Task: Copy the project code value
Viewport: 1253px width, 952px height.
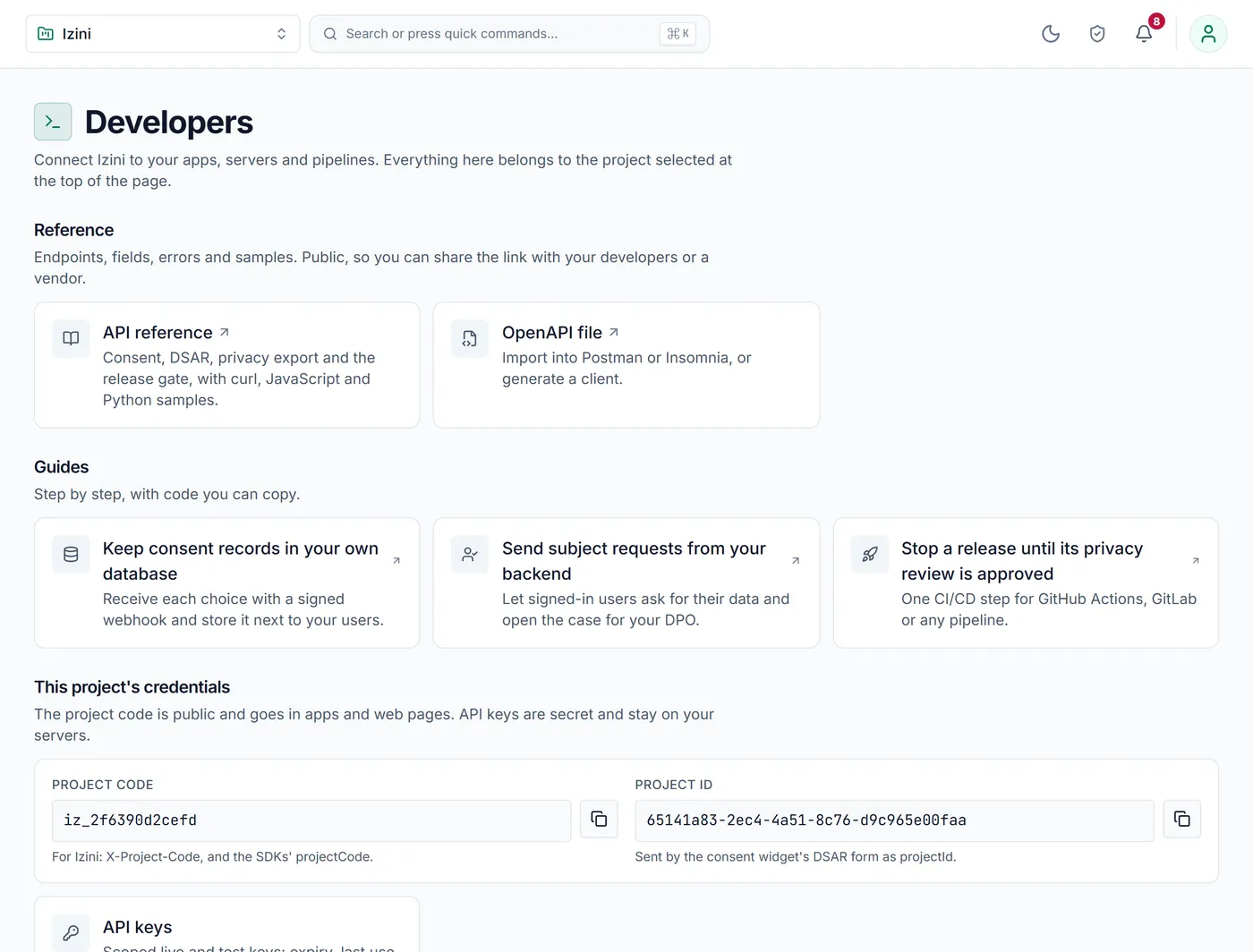Action: (599, 819)
